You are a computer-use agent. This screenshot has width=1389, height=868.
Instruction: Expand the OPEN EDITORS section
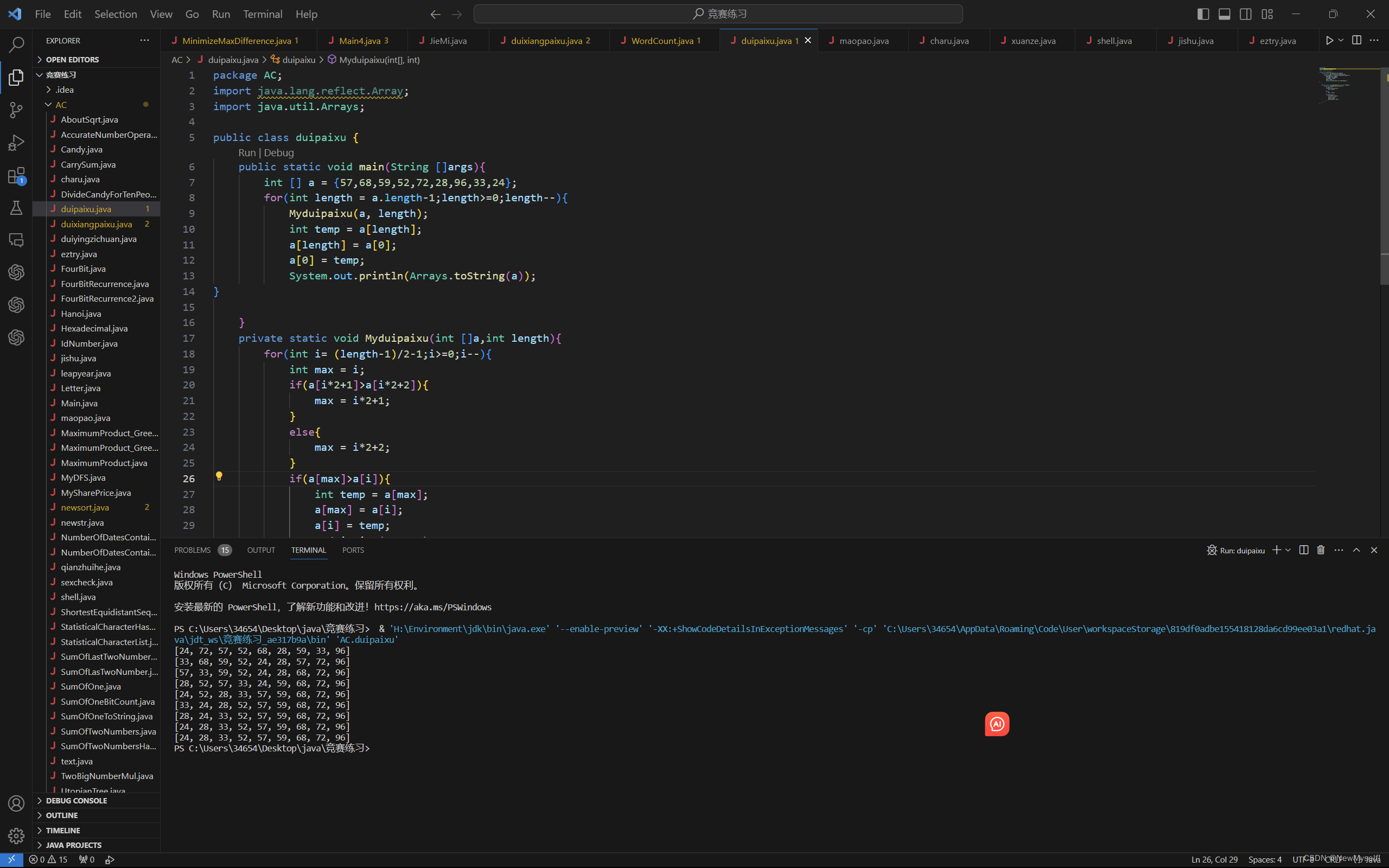(x=72, y=59)
